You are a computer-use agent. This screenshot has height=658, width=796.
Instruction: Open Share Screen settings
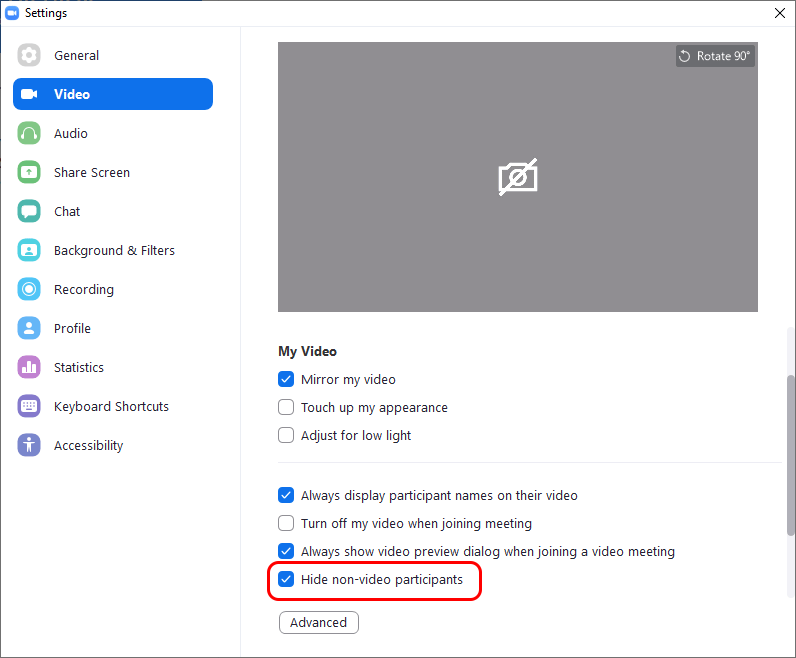tap(113, 172)
